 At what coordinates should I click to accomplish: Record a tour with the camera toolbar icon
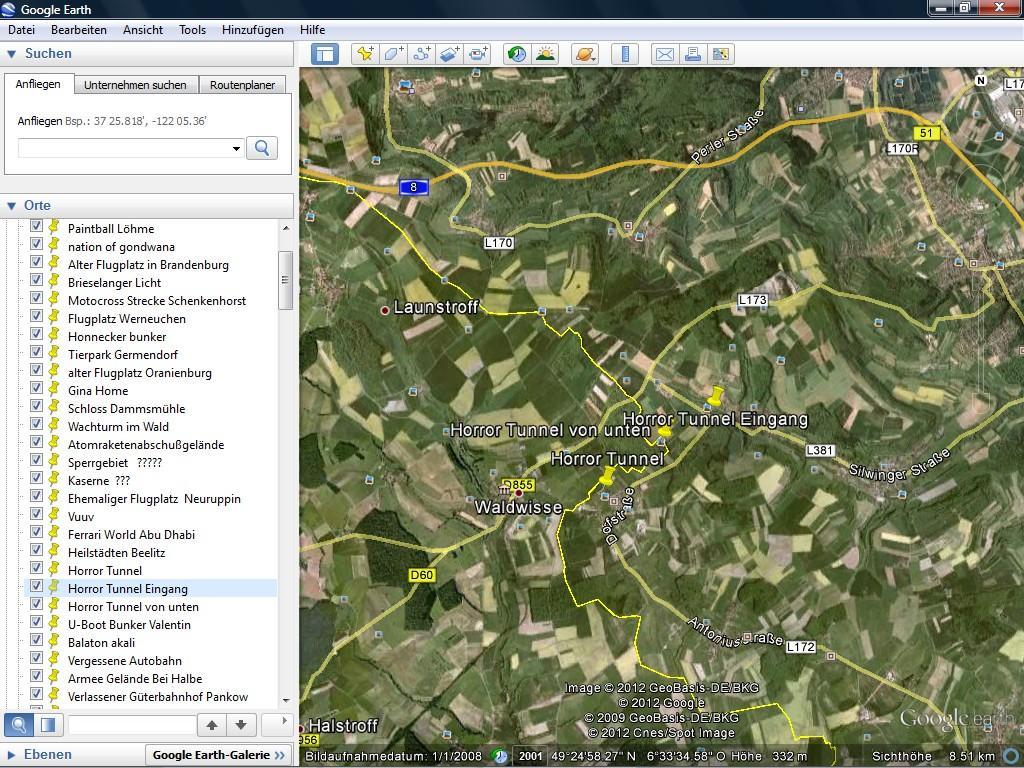click(477, 54)
